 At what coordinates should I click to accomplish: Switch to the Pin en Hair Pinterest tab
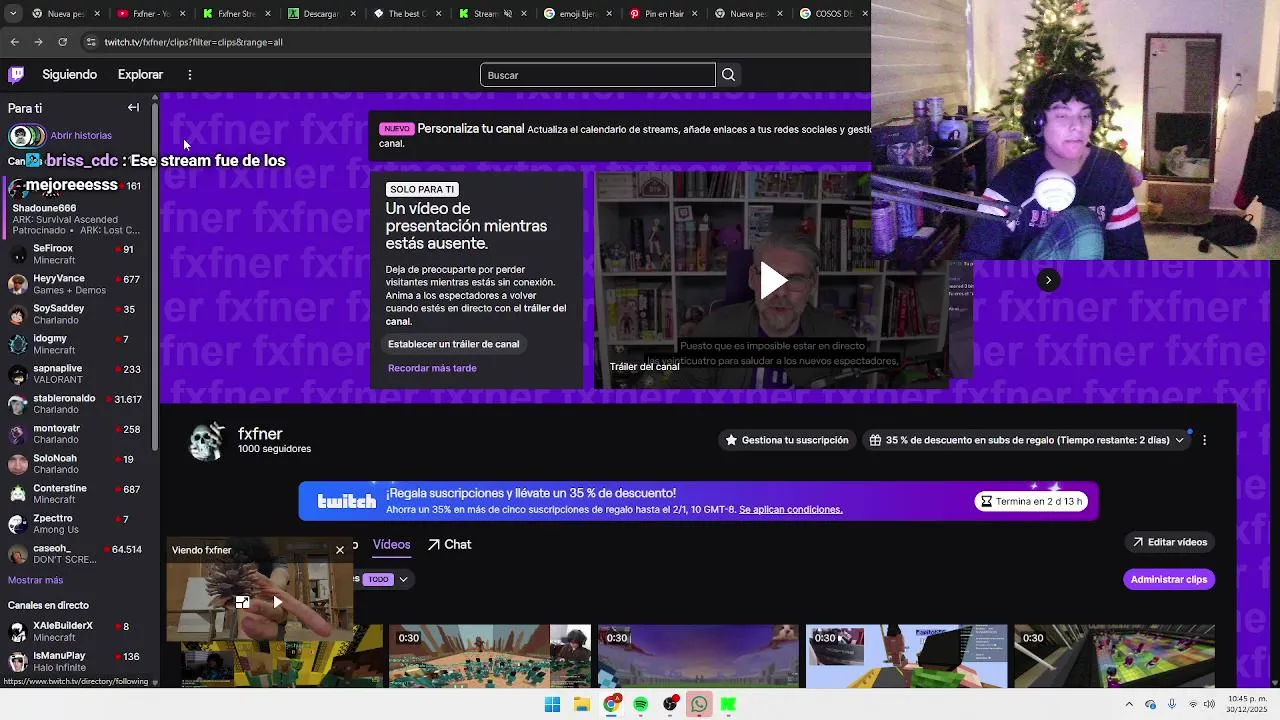point(665,14)
